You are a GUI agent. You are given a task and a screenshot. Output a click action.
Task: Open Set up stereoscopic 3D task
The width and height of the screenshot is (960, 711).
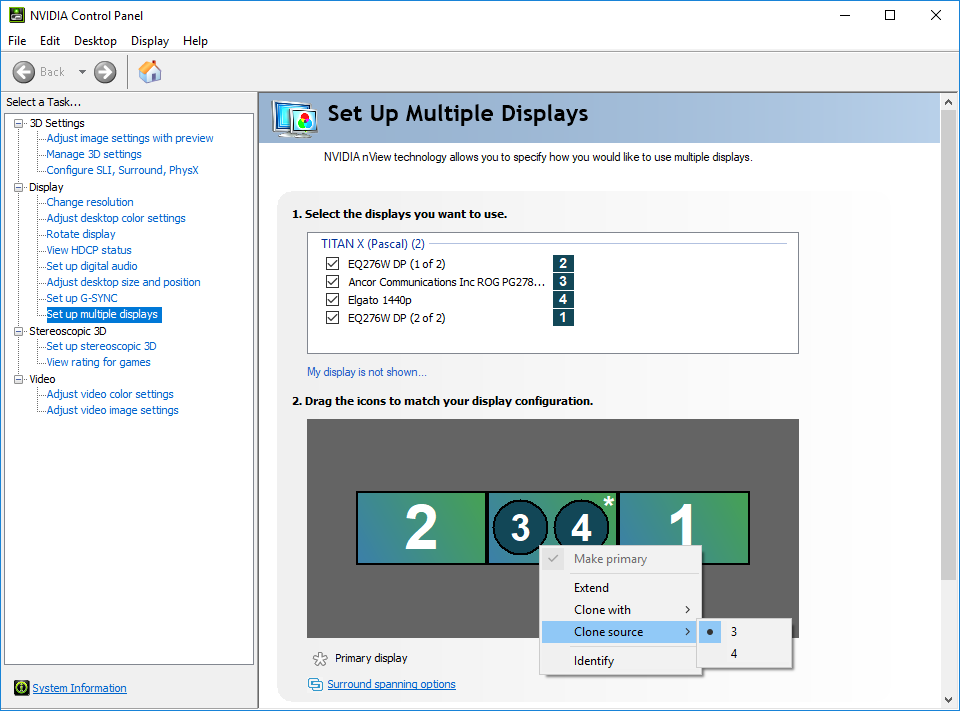click(102, 346)
